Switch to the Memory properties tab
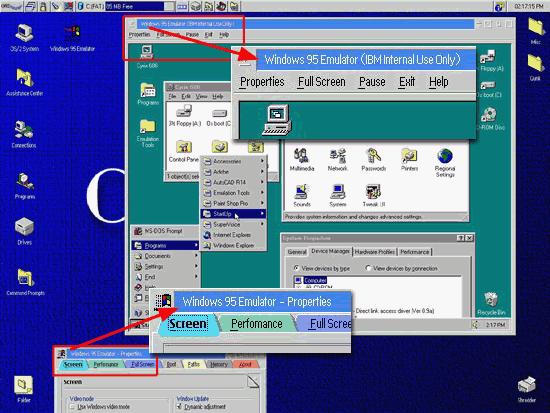 click(219, 365)
